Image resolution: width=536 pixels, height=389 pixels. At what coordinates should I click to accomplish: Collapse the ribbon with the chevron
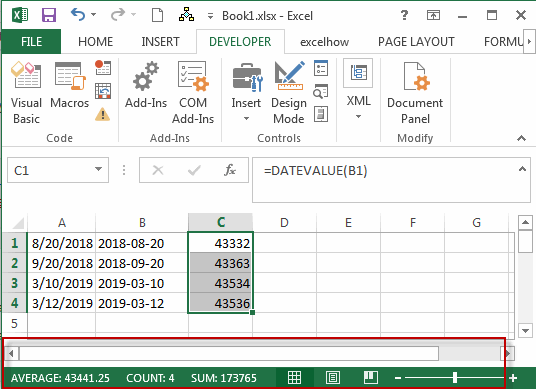click(521, 138)
